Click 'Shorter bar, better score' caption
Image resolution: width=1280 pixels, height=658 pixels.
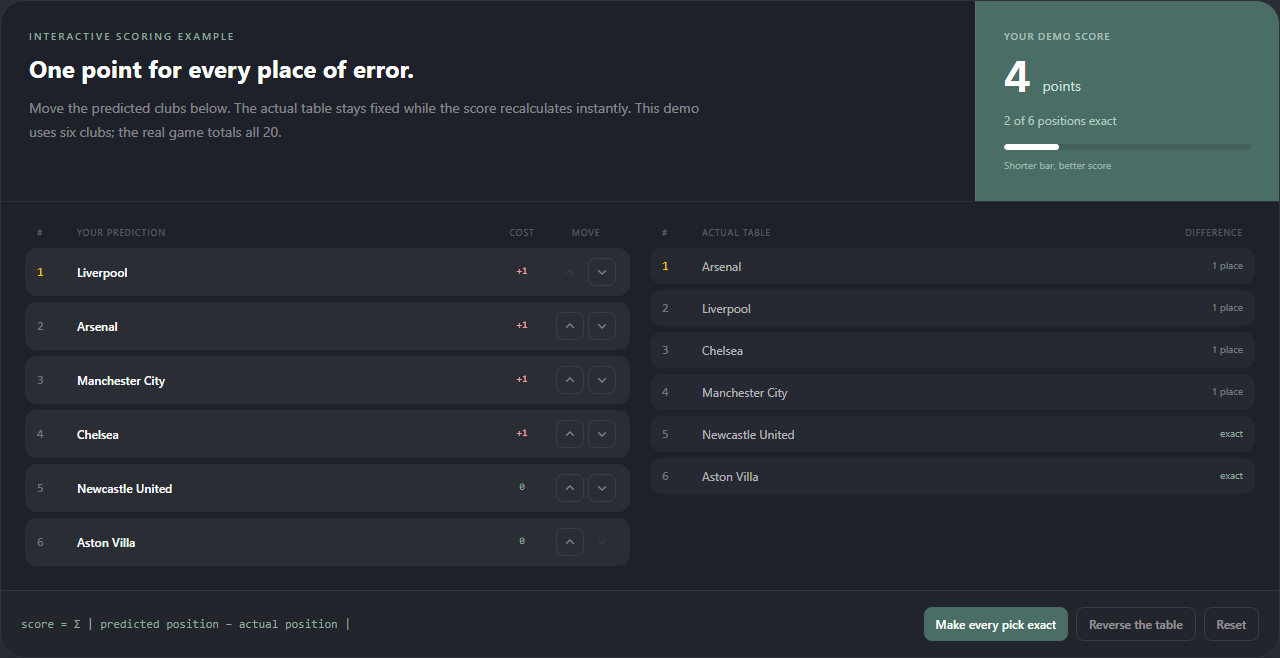(1057, 166)
